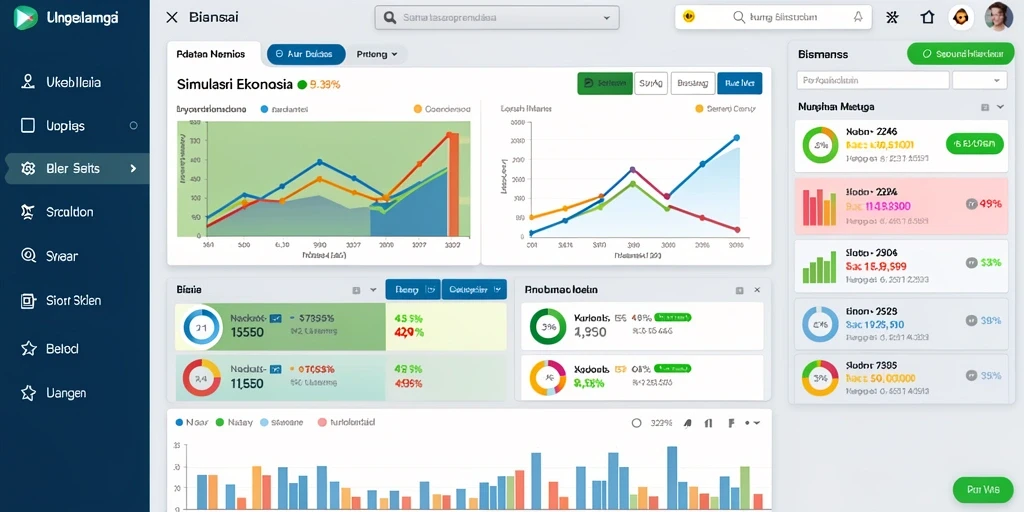Click the input field under Bismanss

click(872, 80)
